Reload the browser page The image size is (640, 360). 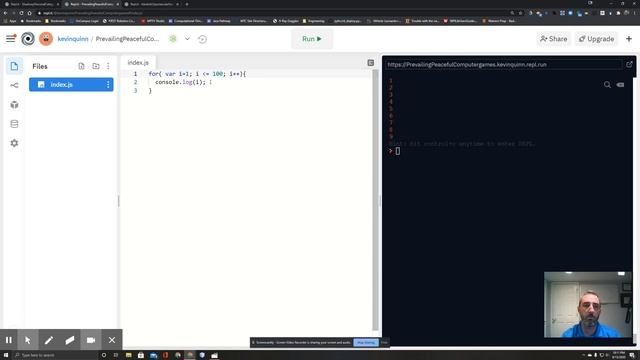(x=21, y=13)
